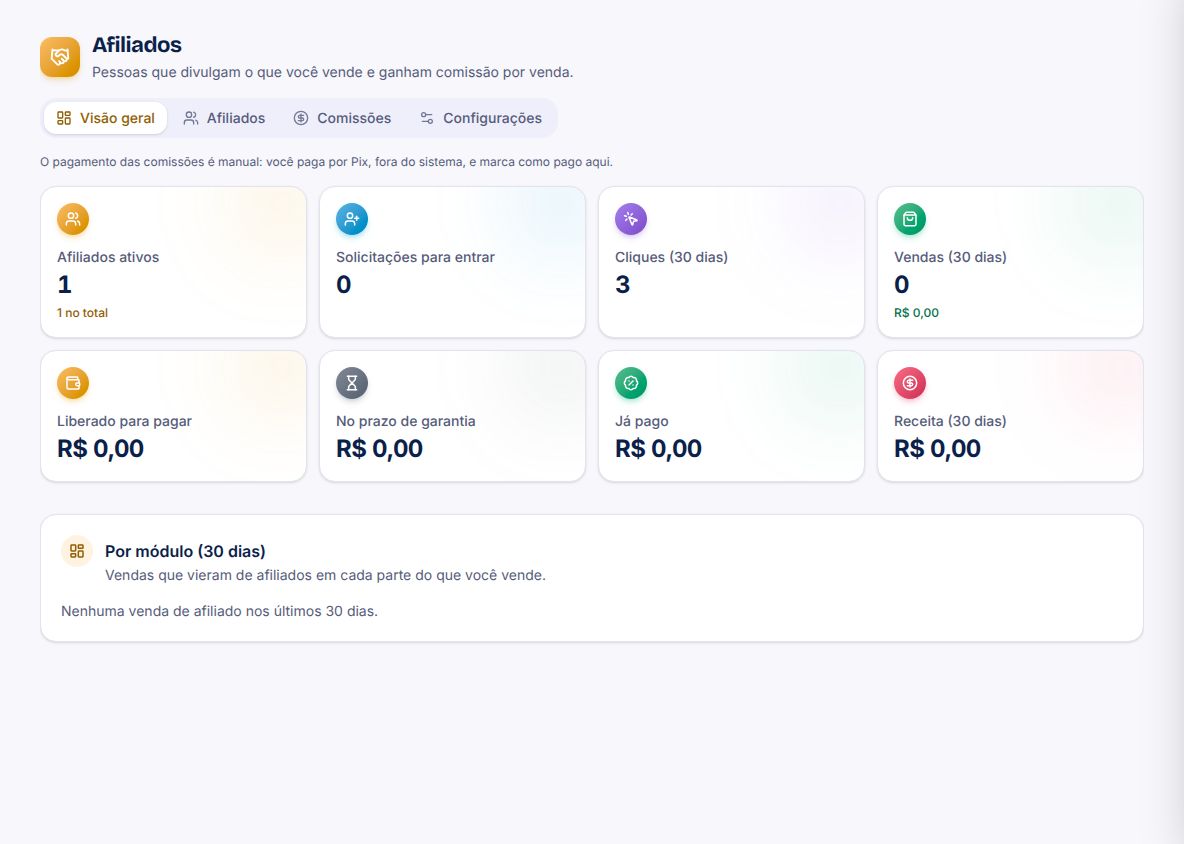Image resolution: width=1184 pixels, height=844 pixels.
Task: Open the Configurações tab
Action: coord(481,118)
